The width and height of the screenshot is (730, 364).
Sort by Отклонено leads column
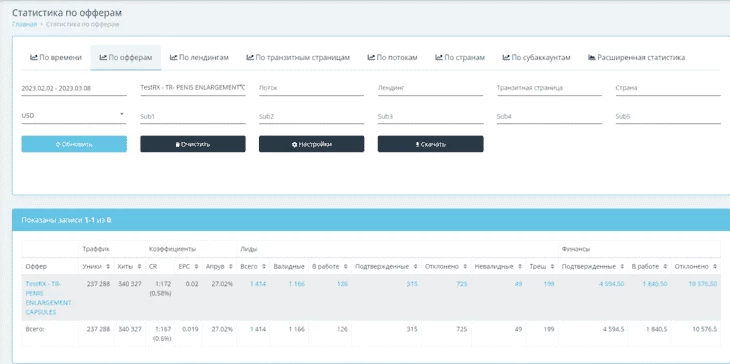coord(465,267)
